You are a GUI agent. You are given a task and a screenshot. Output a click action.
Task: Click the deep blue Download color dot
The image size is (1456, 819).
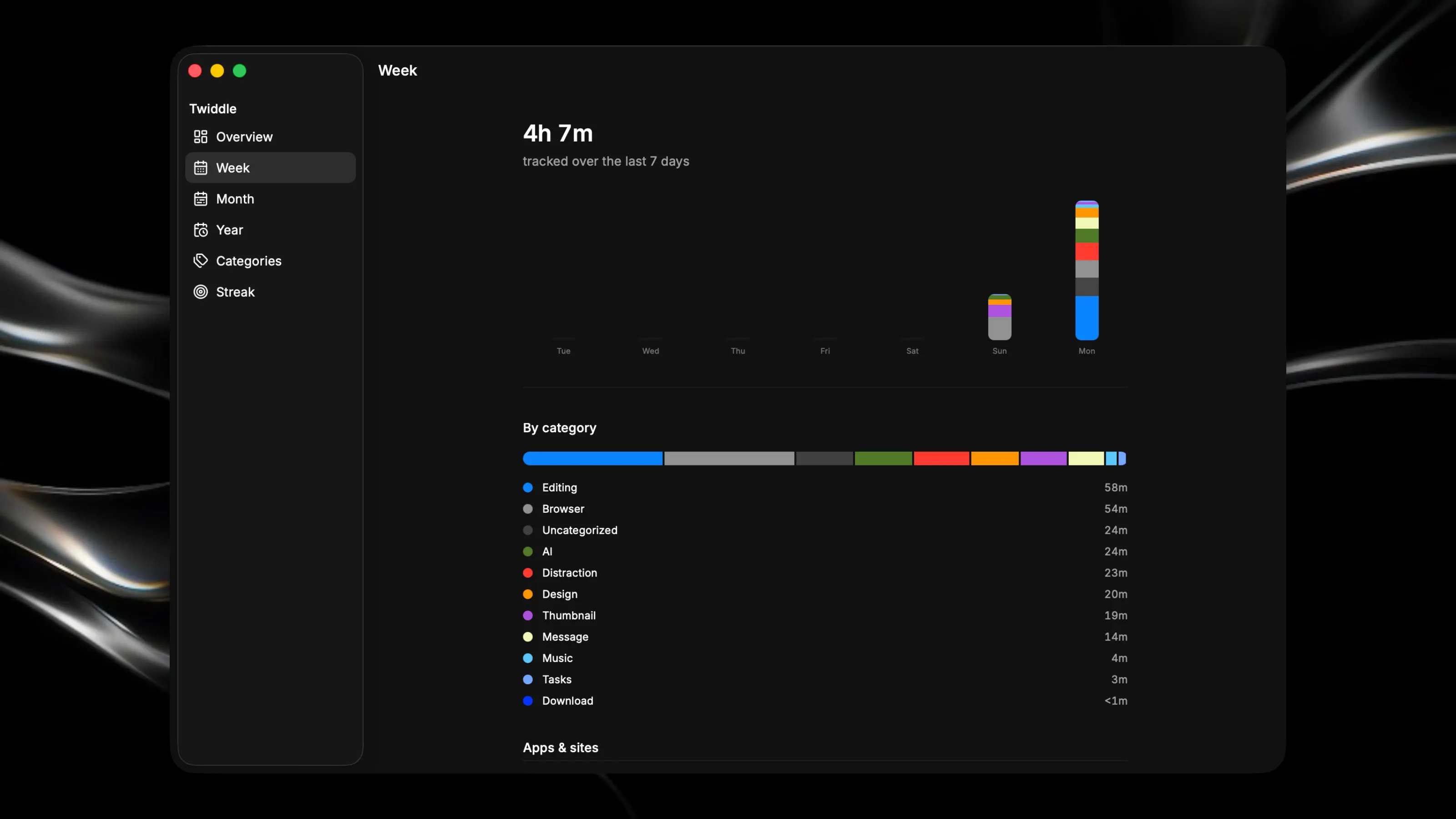pyautogui.click(x=528, y=701)
